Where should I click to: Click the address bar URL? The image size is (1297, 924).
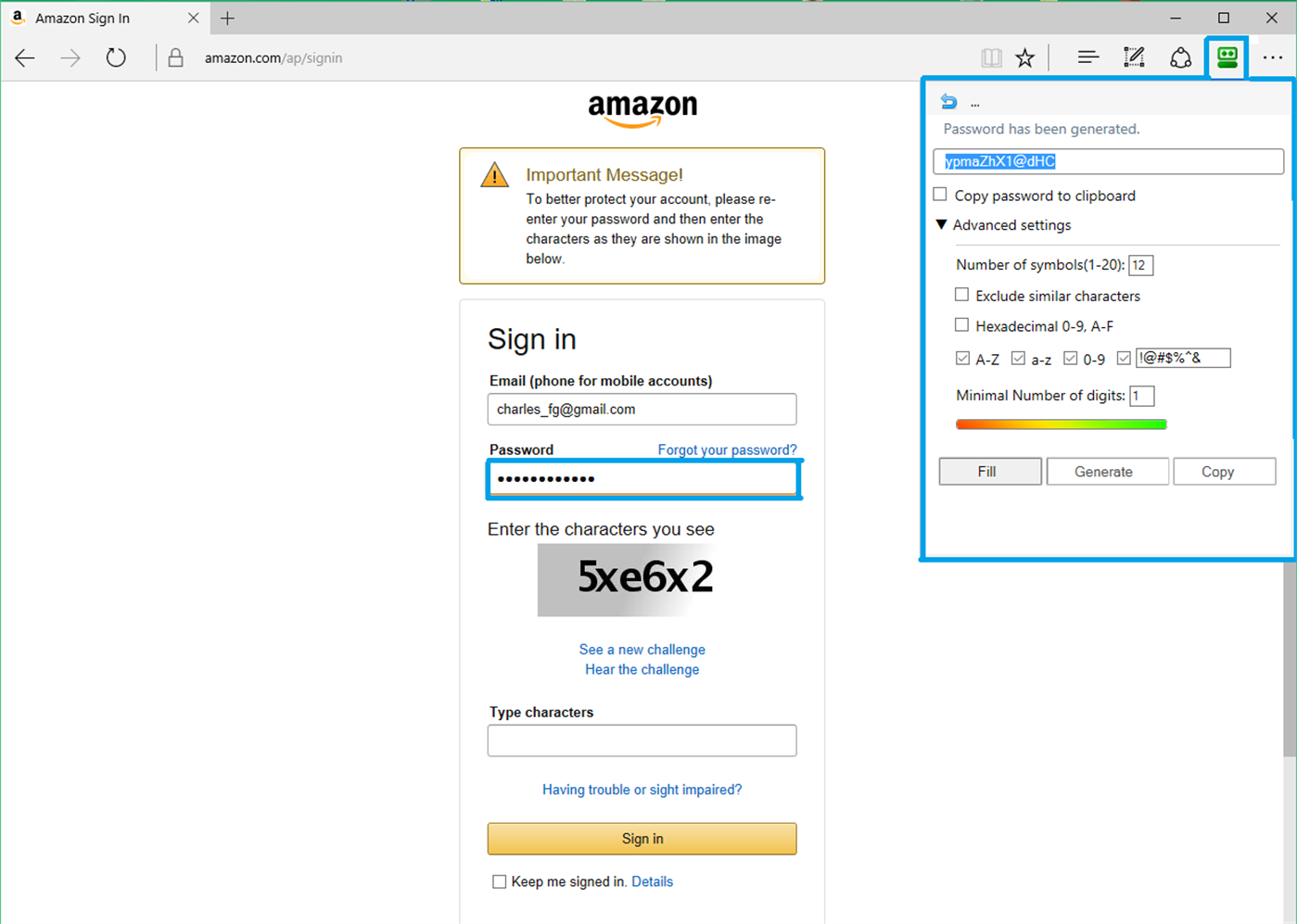pos(273,57)
